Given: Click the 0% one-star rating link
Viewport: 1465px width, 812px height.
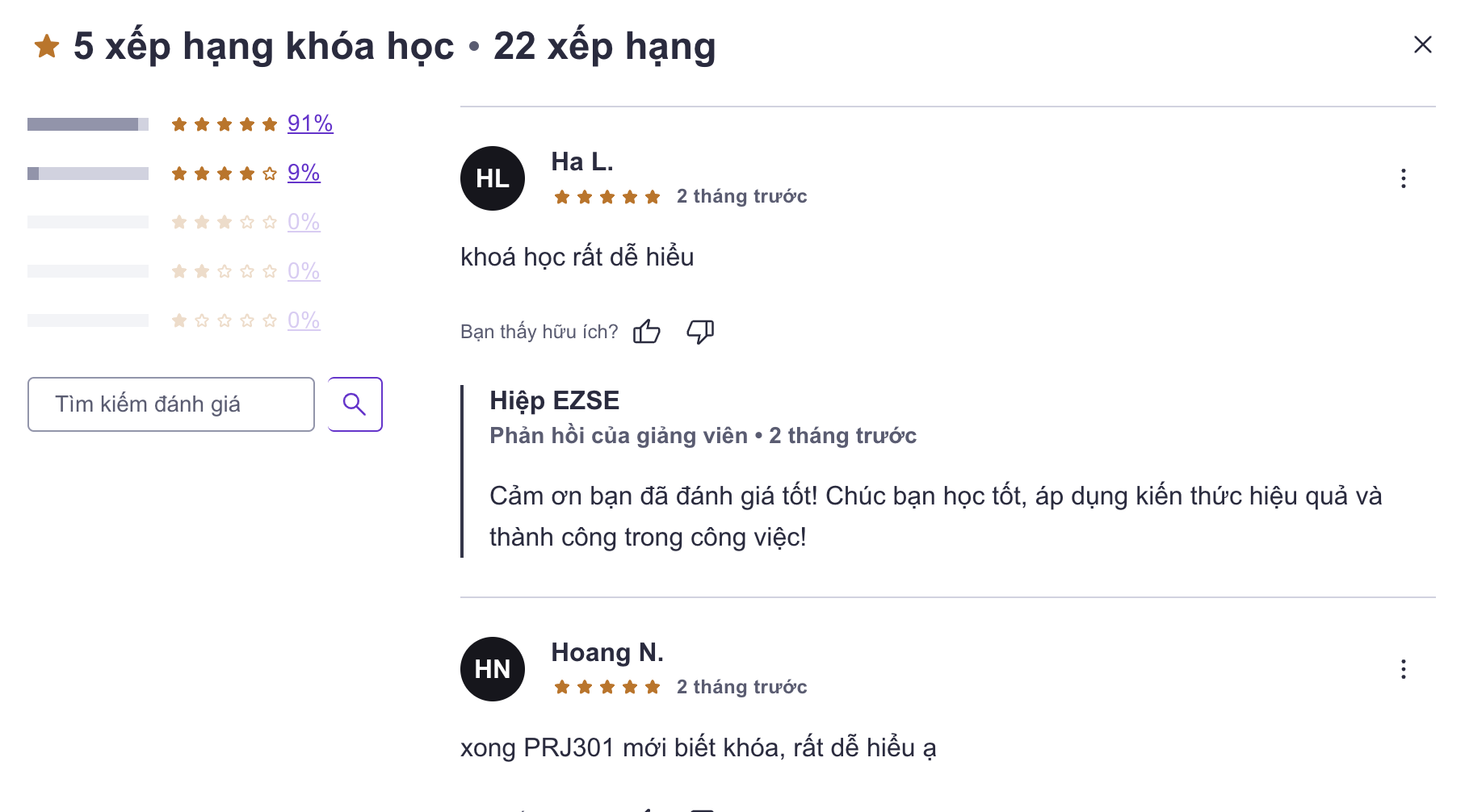Looking at the screenshot, I should pos(304,320).
